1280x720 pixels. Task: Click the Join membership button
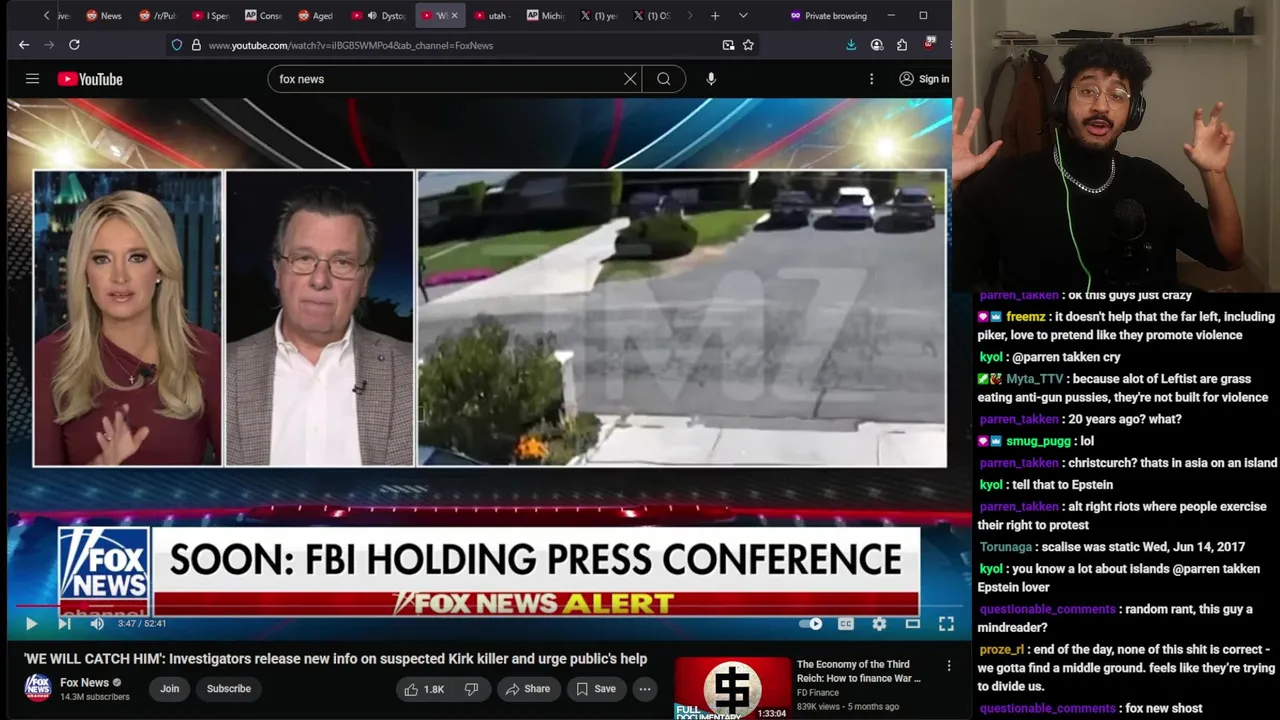click(x=170, y=688)
